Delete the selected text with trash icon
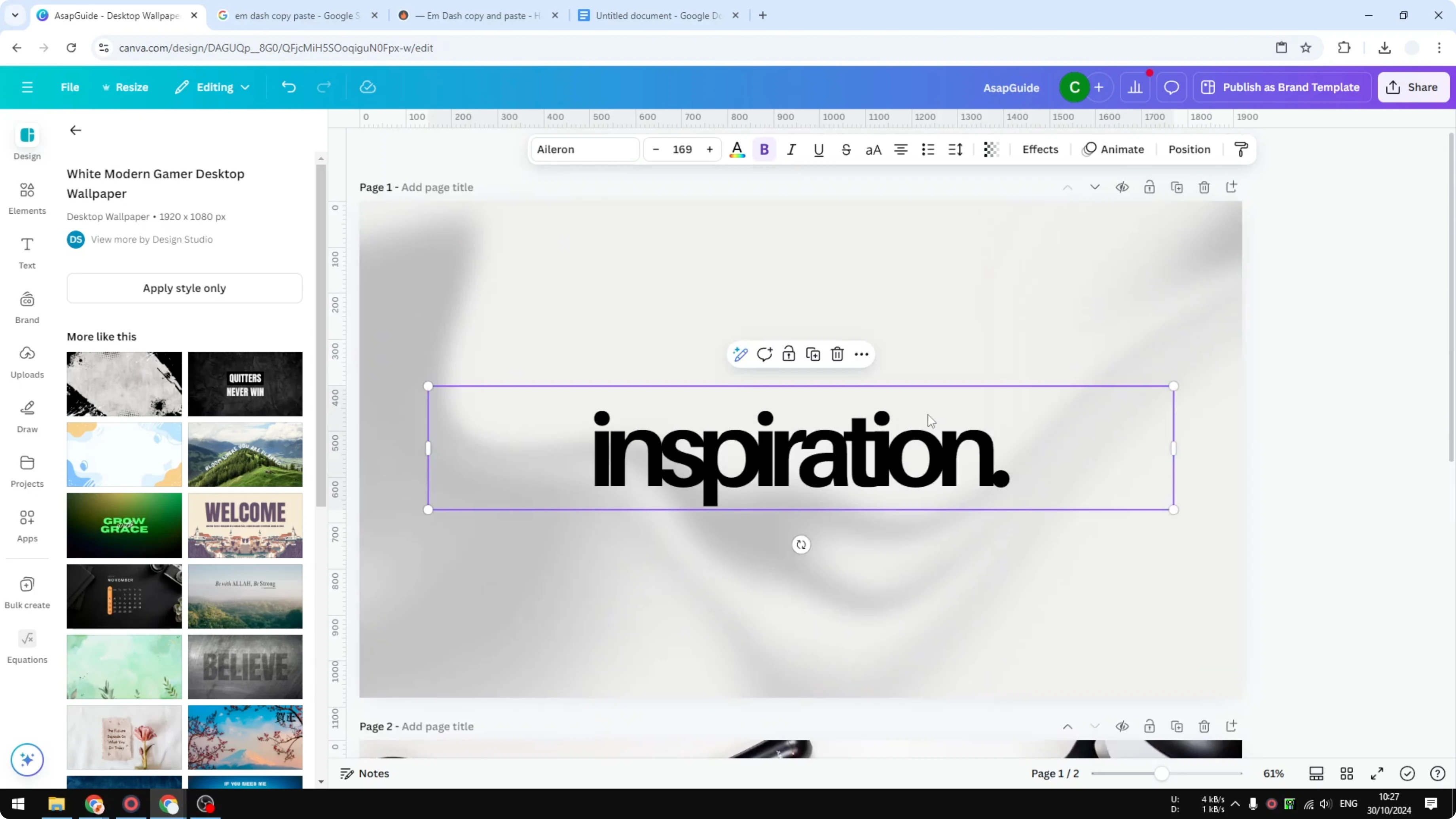 pos(837,354)
